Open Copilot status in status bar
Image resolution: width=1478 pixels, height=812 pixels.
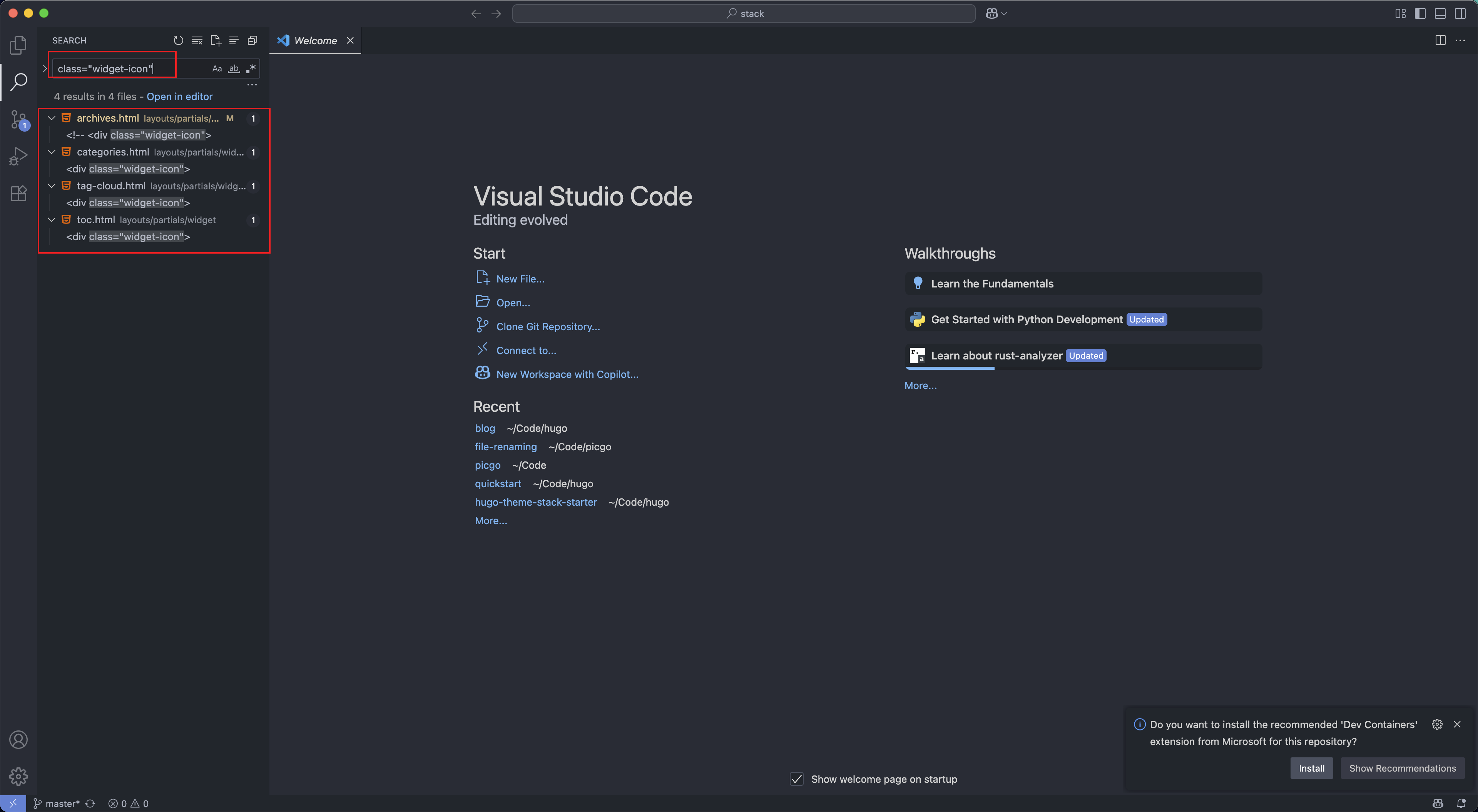pos(1437,804)
